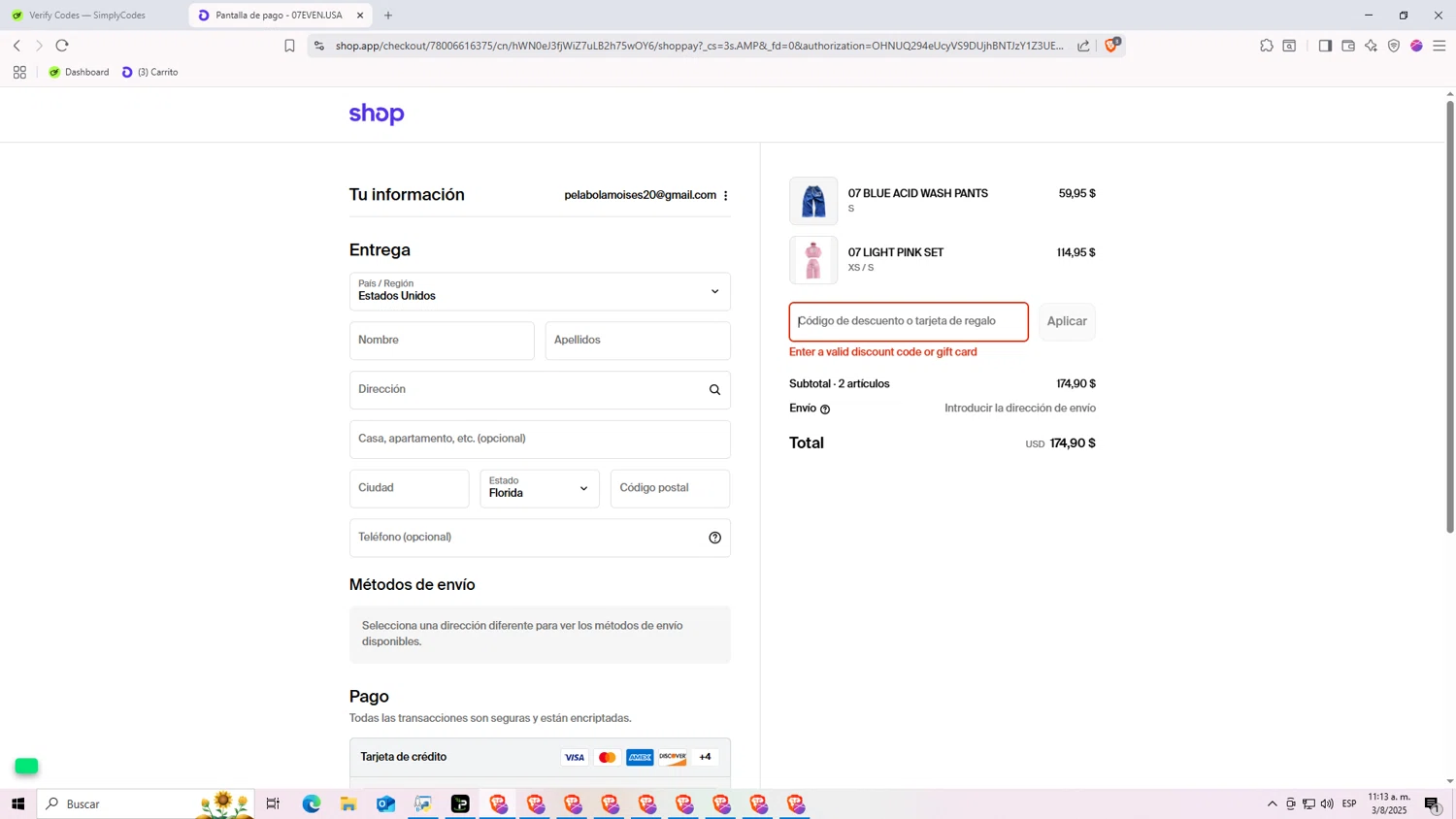
Task: Click the search icon in Dirección field
Action: pyautogui.click(x=714, y=390)
